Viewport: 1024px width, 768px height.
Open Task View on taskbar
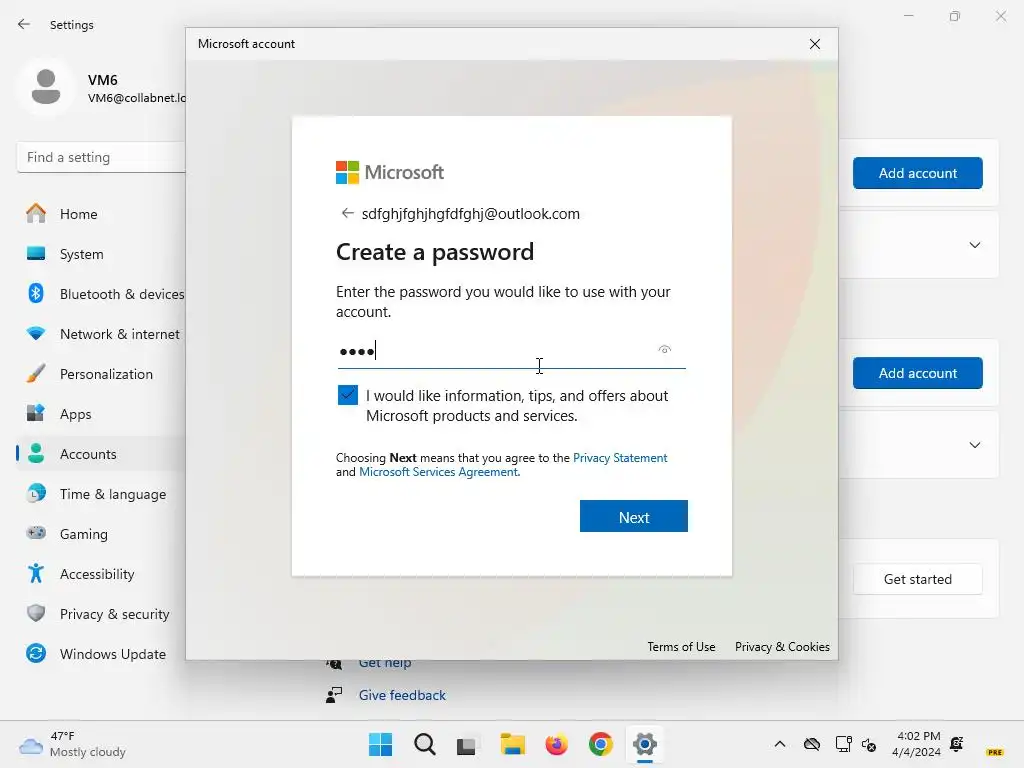click(x=466, y=744)
